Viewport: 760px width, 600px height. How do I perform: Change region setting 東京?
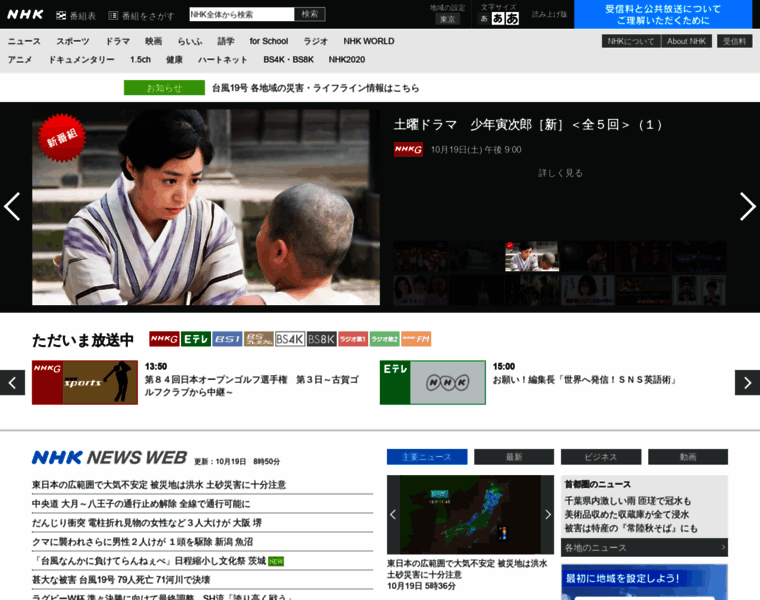coord(447,19)
